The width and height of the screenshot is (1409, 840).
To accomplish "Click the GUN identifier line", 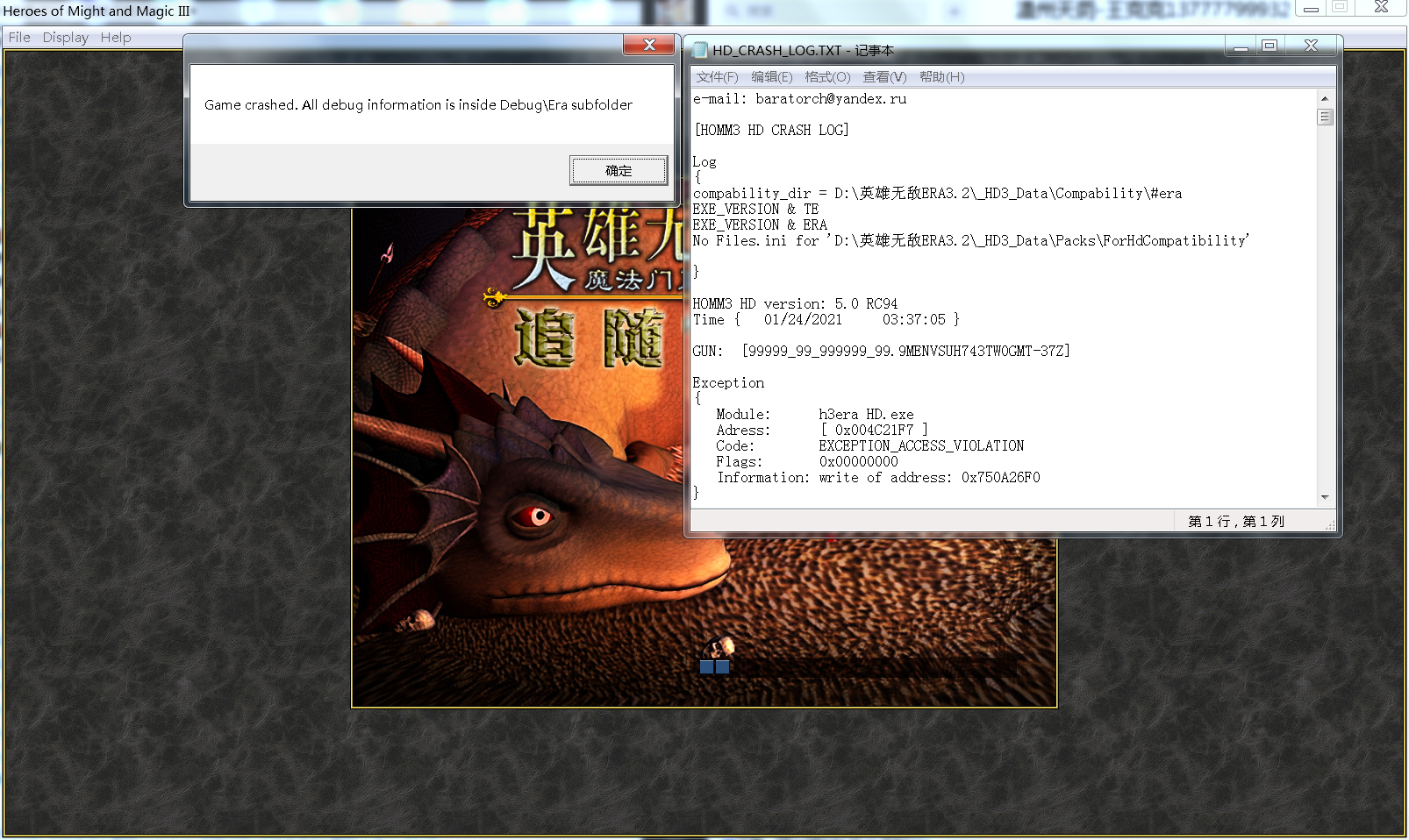I will tap(881, 352).
